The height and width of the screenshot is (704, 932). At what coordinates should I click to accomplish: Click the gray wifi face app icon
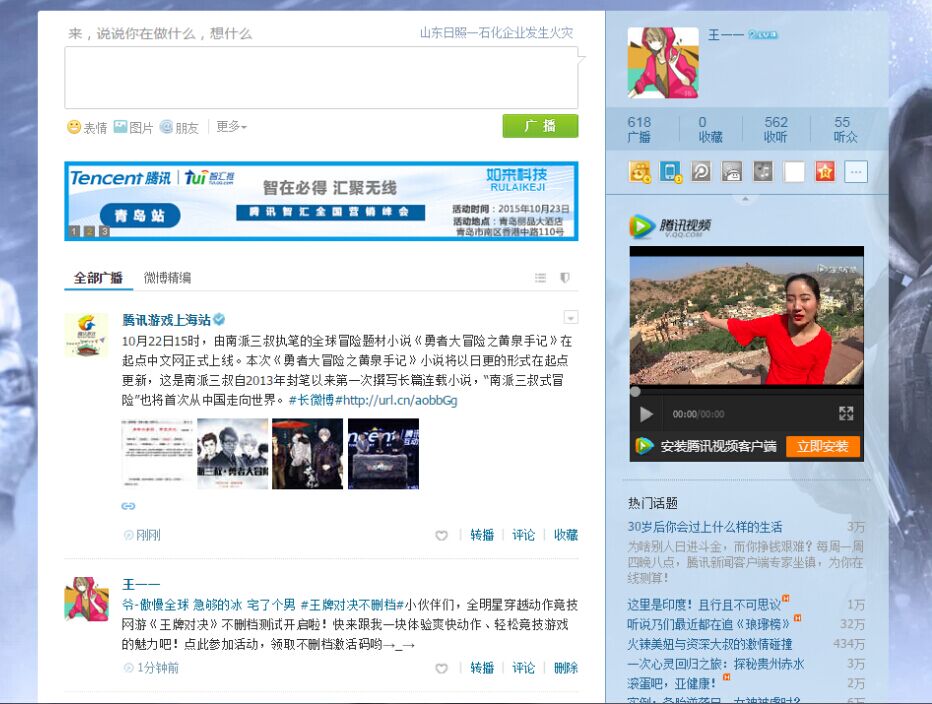732,172
